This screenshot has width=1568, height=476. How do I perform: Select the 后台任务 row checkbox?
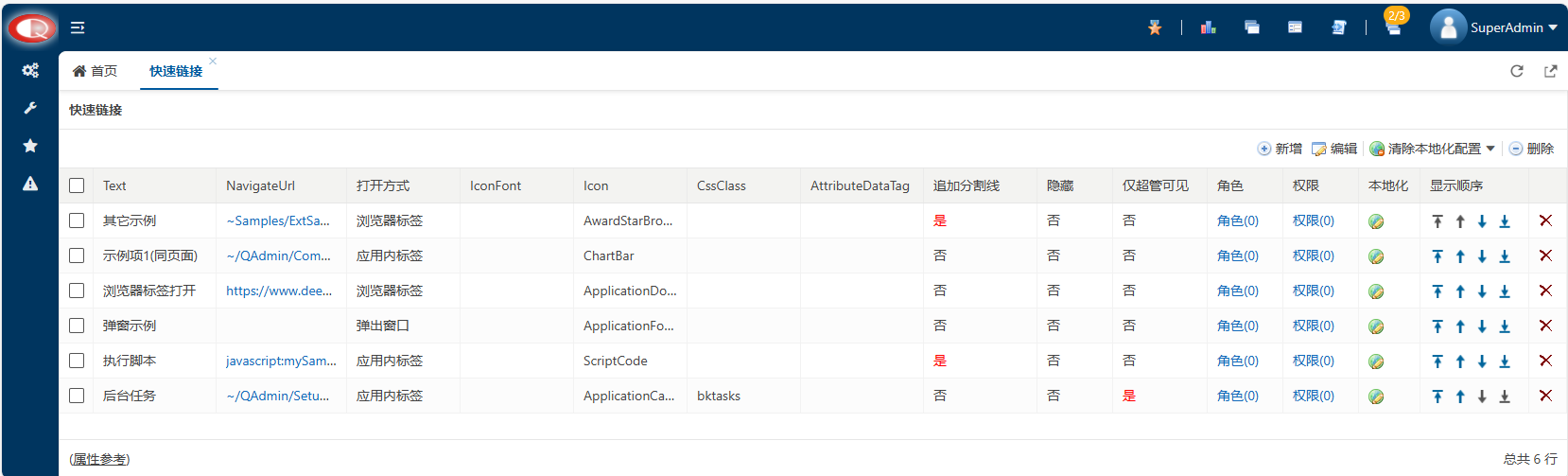point(77,396)
